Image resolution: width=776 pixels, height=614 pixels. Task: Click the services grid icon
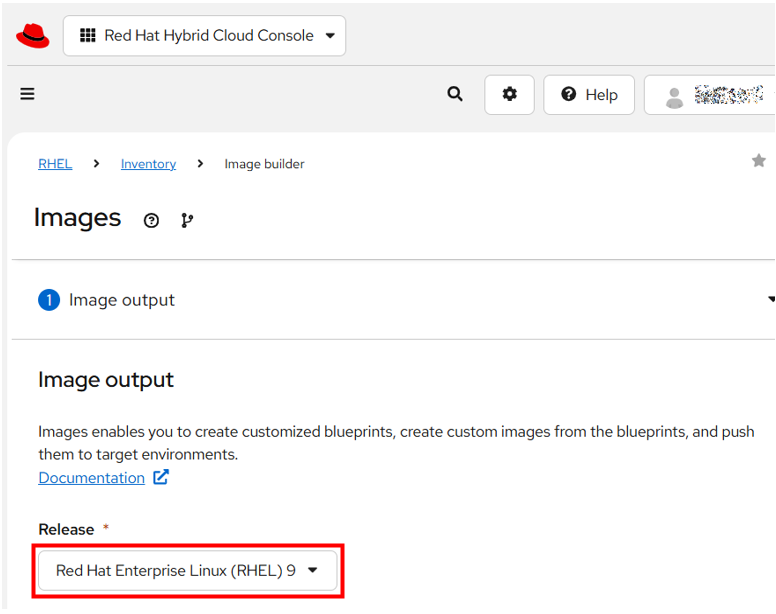87,36
